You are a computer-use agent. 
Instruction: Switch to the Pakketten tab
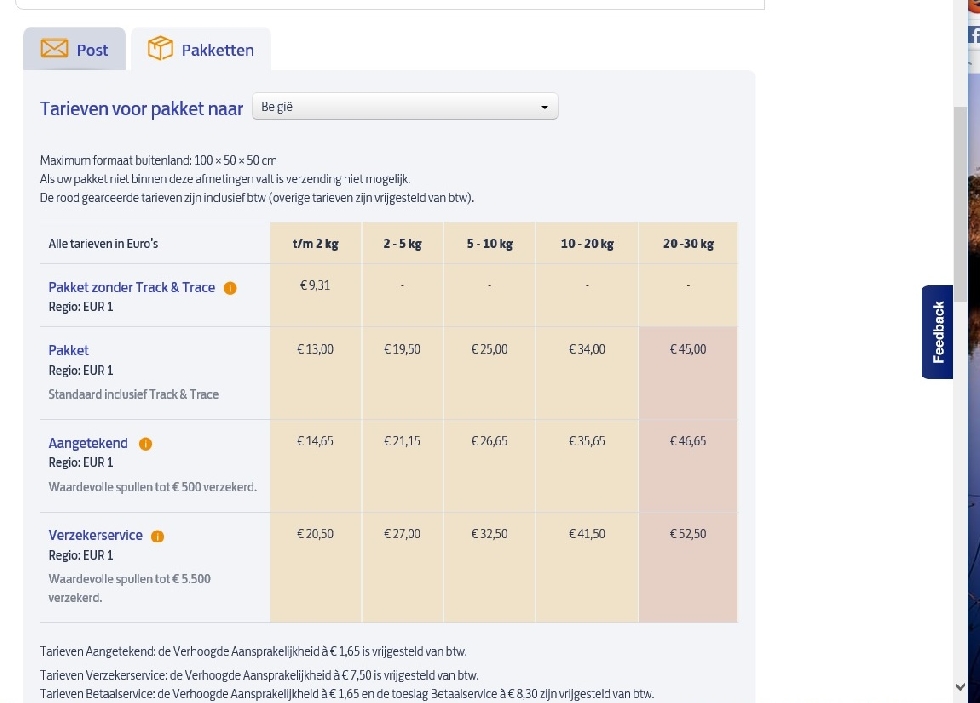pos(201,49)
